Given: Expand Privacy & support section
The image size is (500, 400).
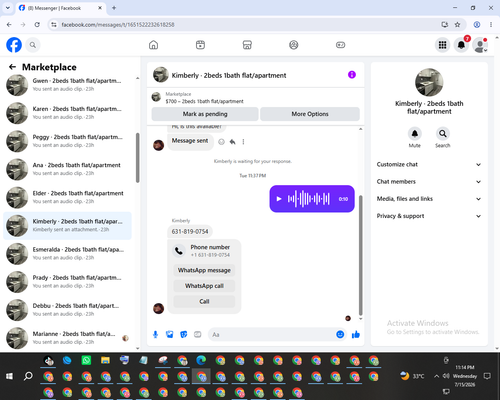Looking at the screenshot, I should (x=429, y=216).
